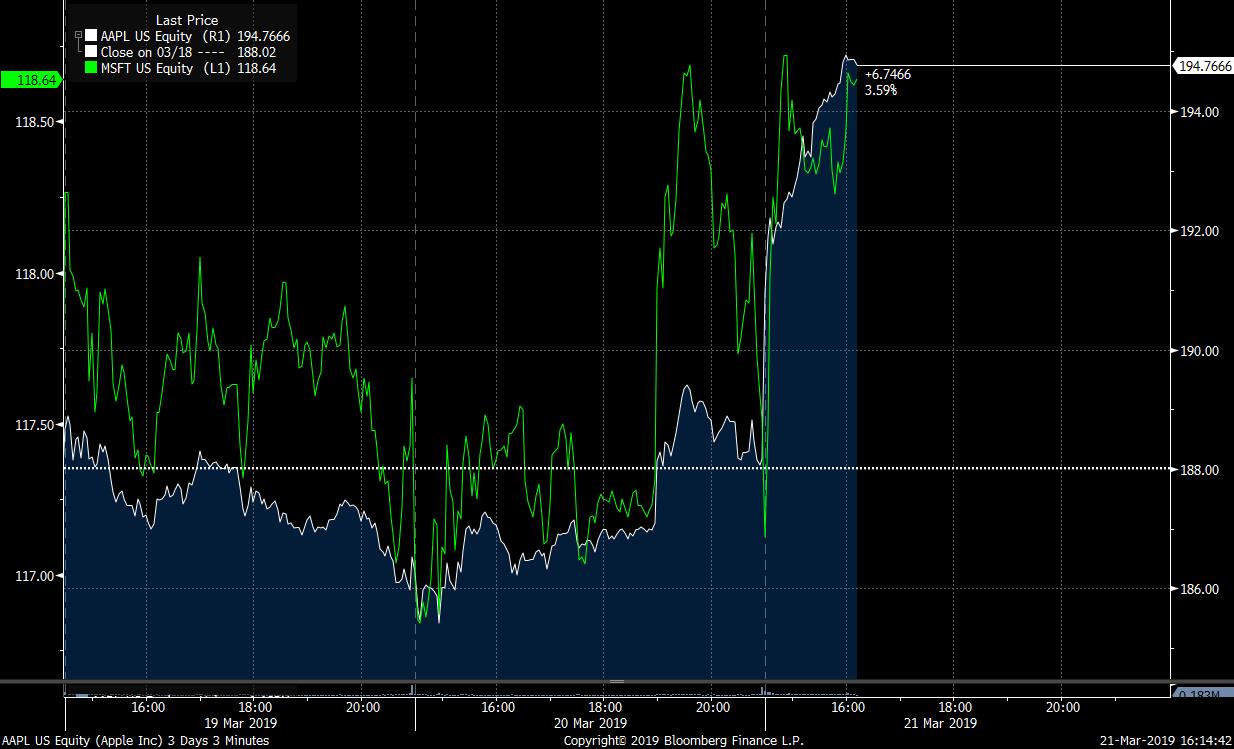Click the horizontal scrollbar below the chart
Viewport: 1234px width, 749px height.
coord(617,682)
